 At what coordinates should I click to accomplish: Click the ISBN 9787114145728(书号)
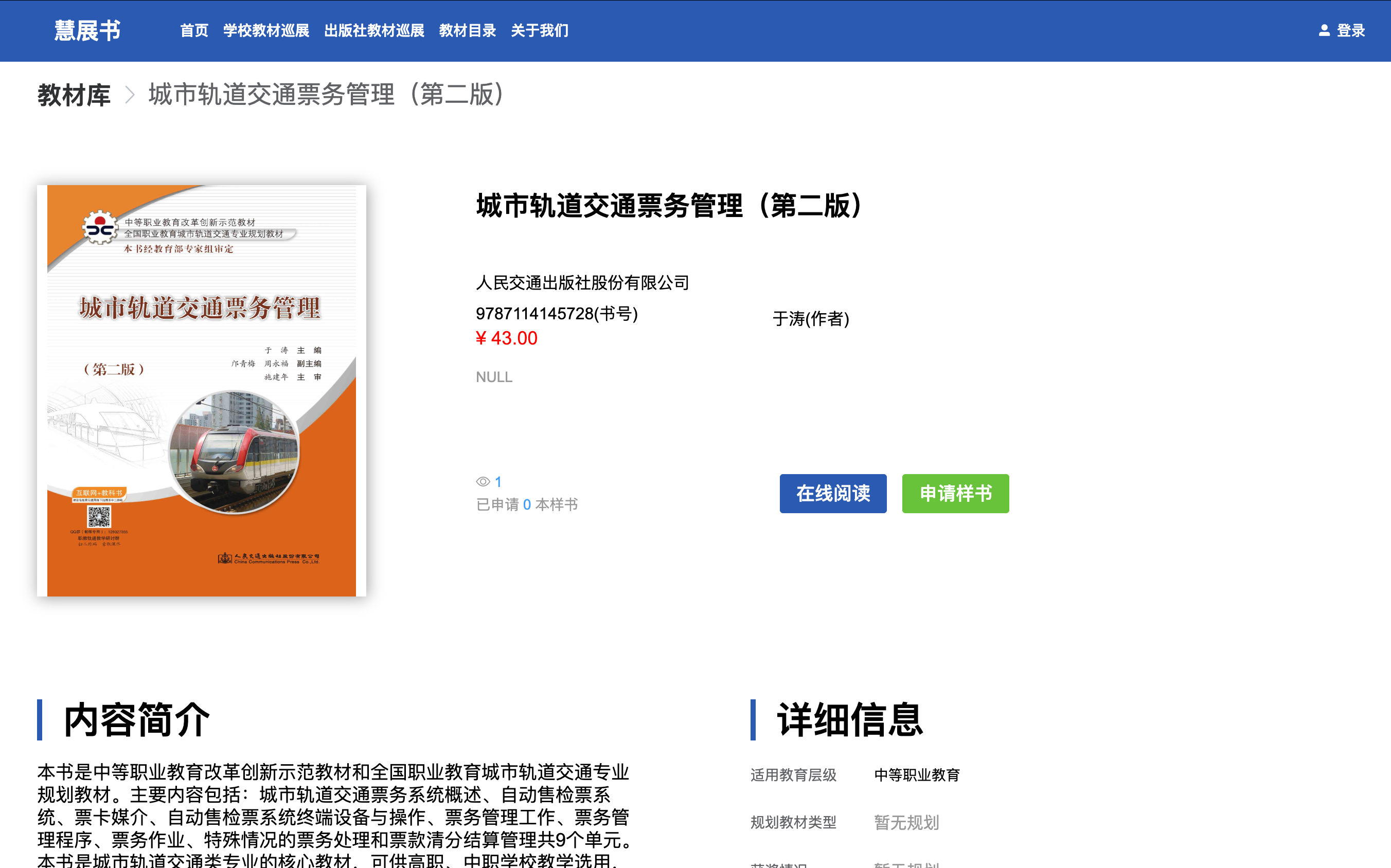[557, 314]
